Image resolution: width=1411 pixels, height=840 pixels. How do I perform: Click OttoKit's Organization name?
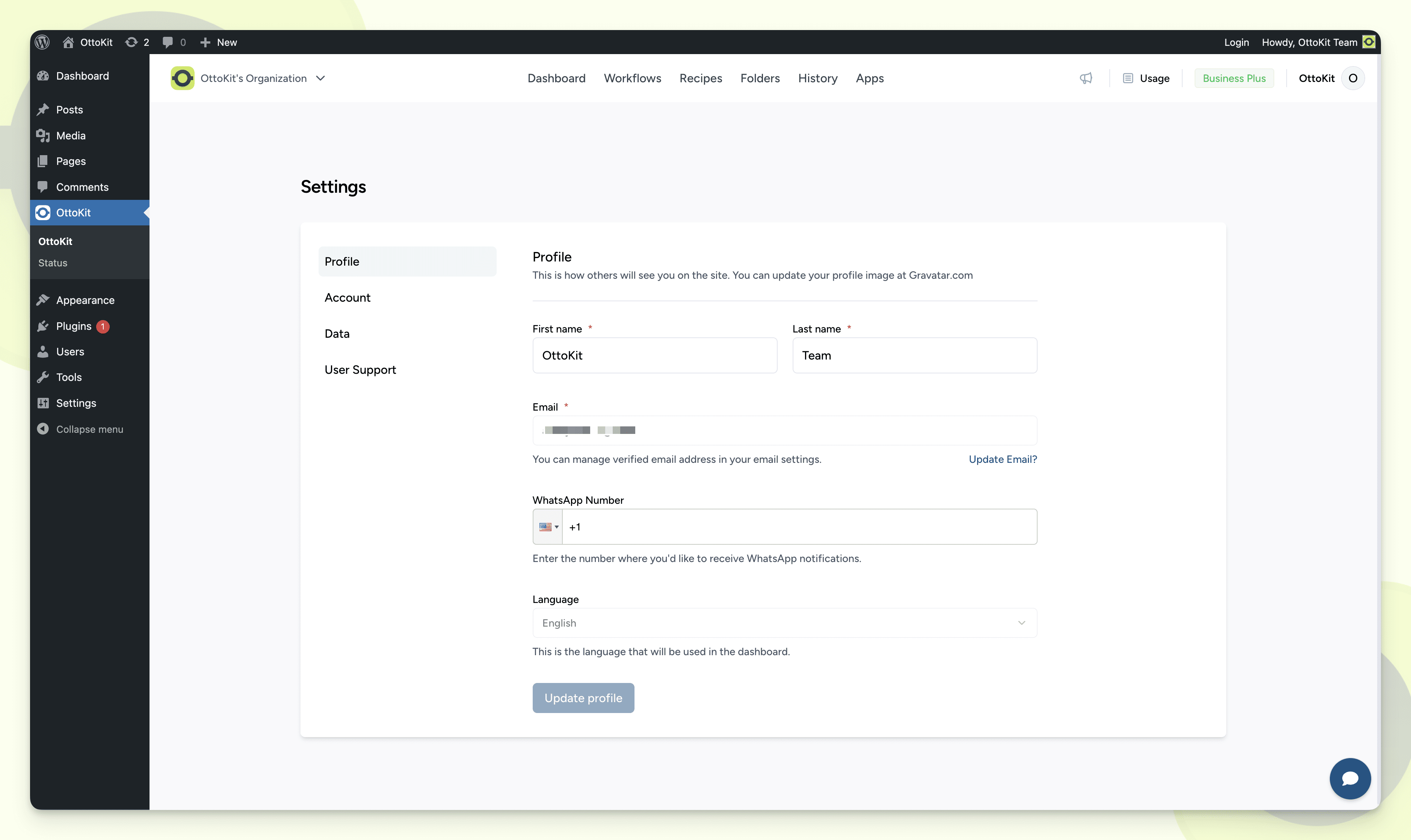254,78
